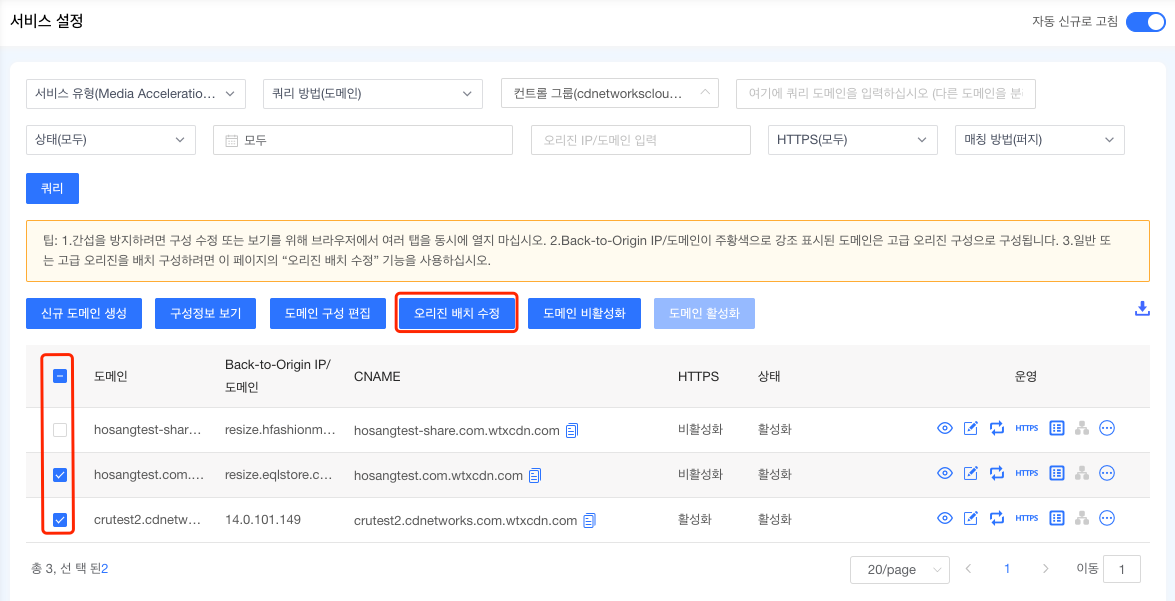Click inside the 오리진 IP/도메인 입력 field
Screen dimensions: 1175x601
[x=640, y=140]
